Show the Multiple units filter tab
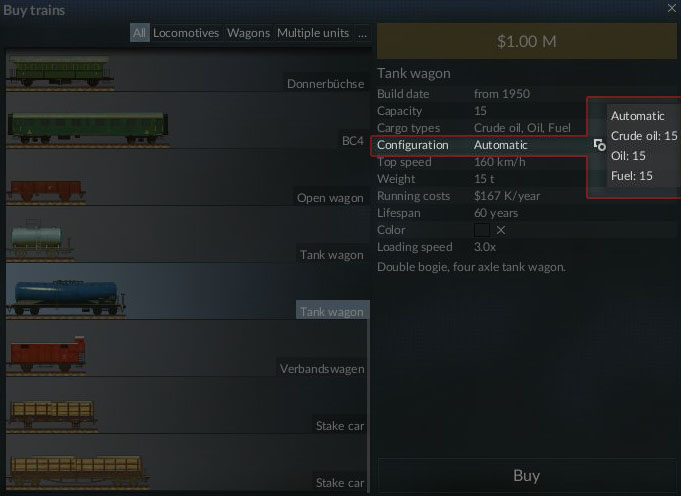 313,33
